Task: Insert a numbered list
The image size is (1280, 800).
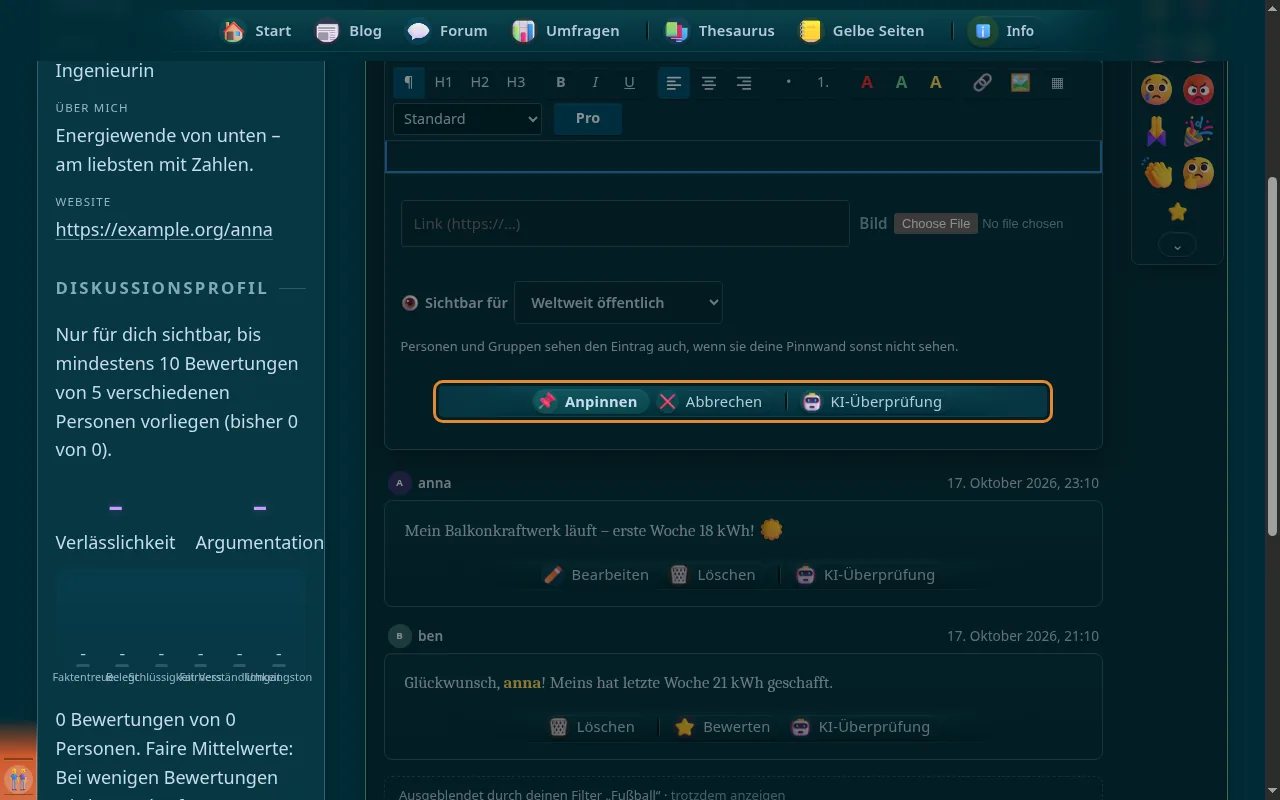Action: (x=823, y=83)
